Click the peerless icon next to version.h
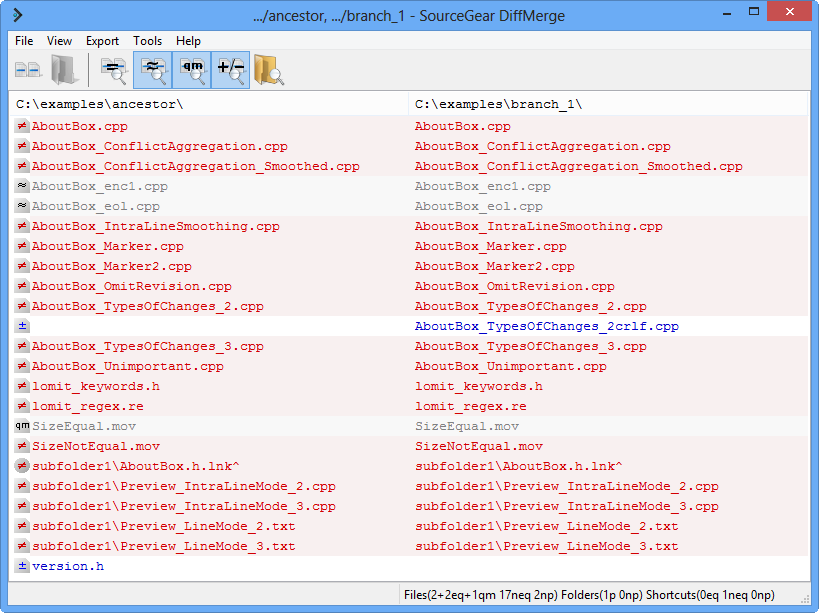819x613 pixels. coord(22,567)
